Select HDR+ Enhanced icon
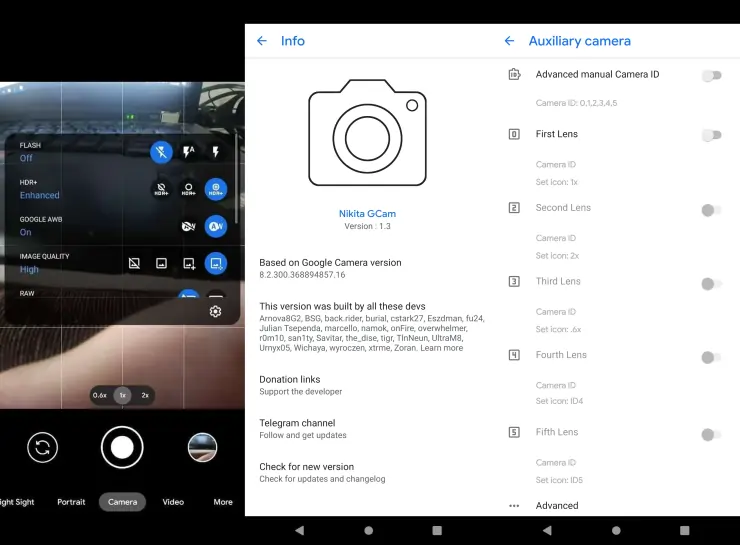Screen dimensions: 740x545 216,189
